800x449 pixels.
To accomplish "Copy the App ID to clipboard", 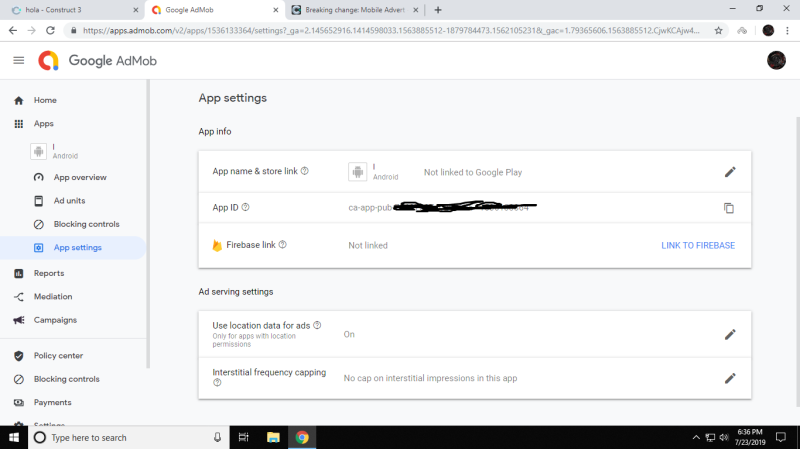I will (x=729, y=208).
